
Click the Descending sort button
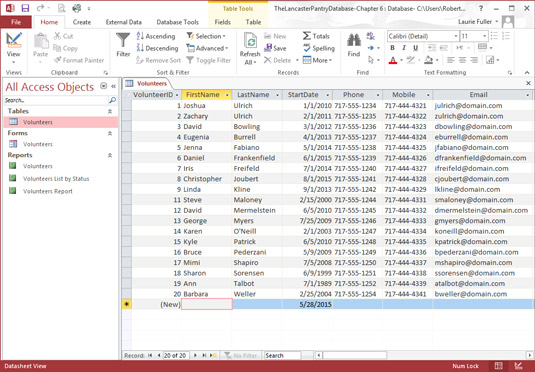pos(157,48)
